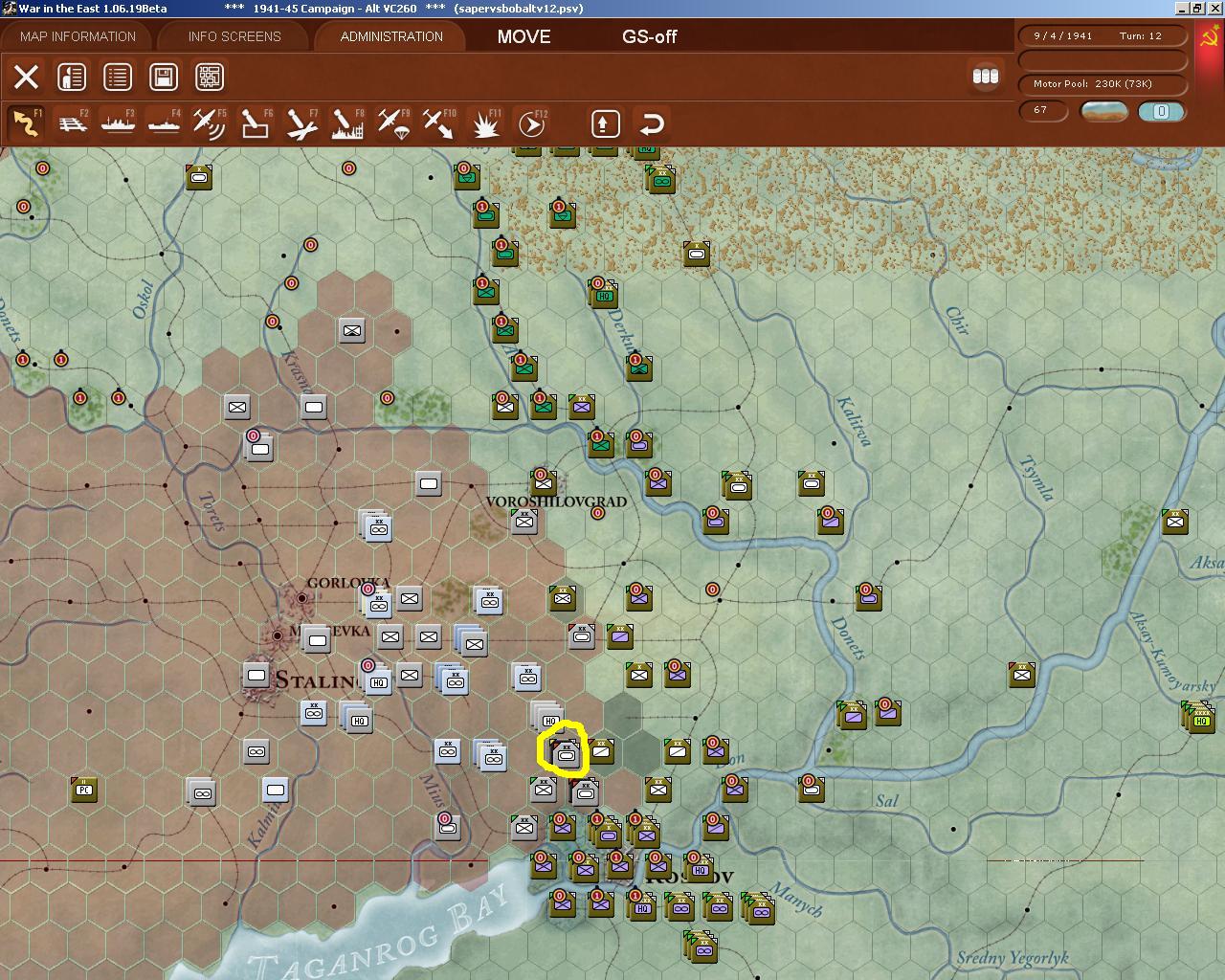The image size is (1225, 980).
Task: Click the three-cylinder stack icon
Action: tap(985, 76)
